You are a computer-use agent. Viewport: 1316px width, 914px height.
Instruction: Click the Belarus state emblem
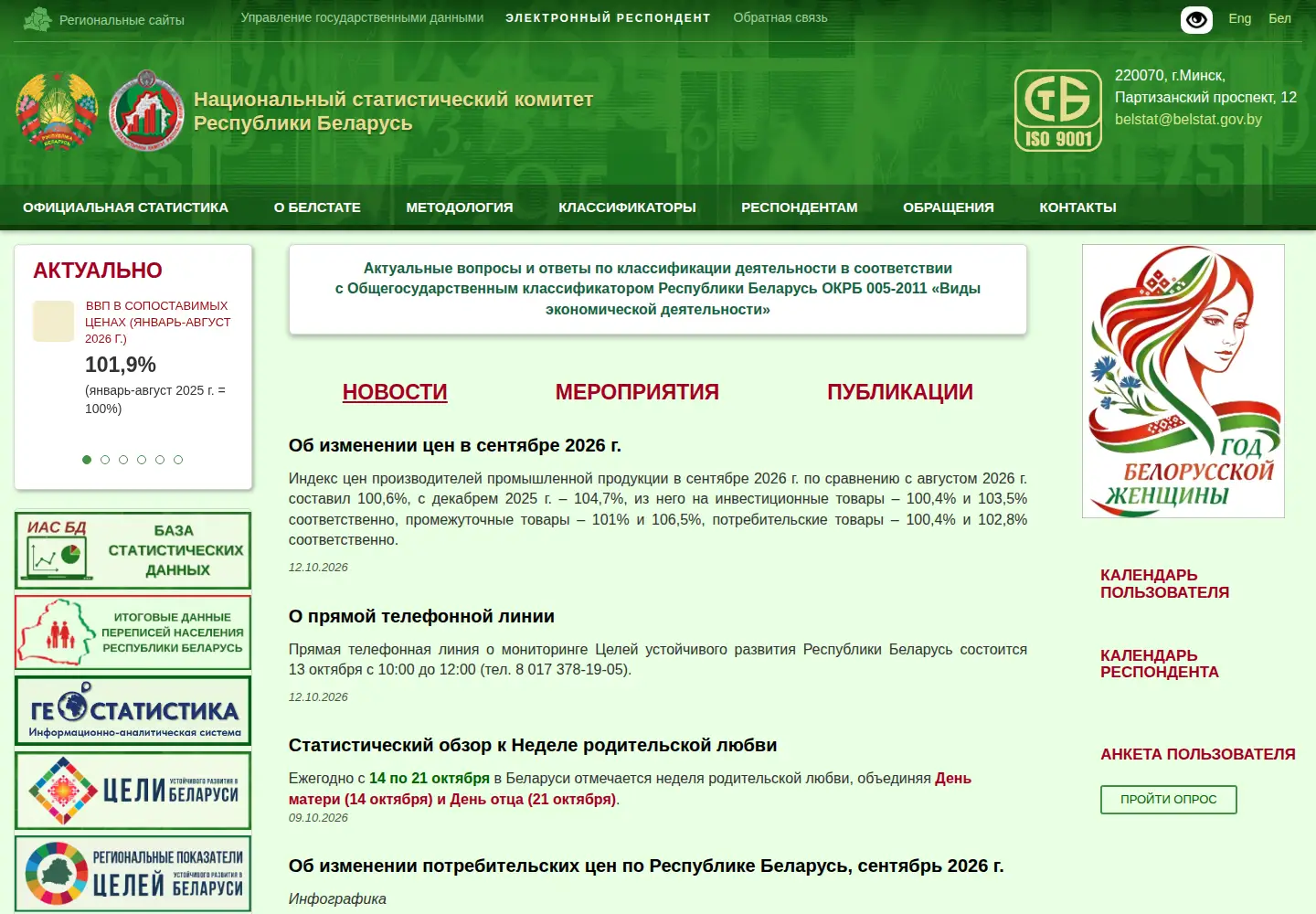coord(57,111)
